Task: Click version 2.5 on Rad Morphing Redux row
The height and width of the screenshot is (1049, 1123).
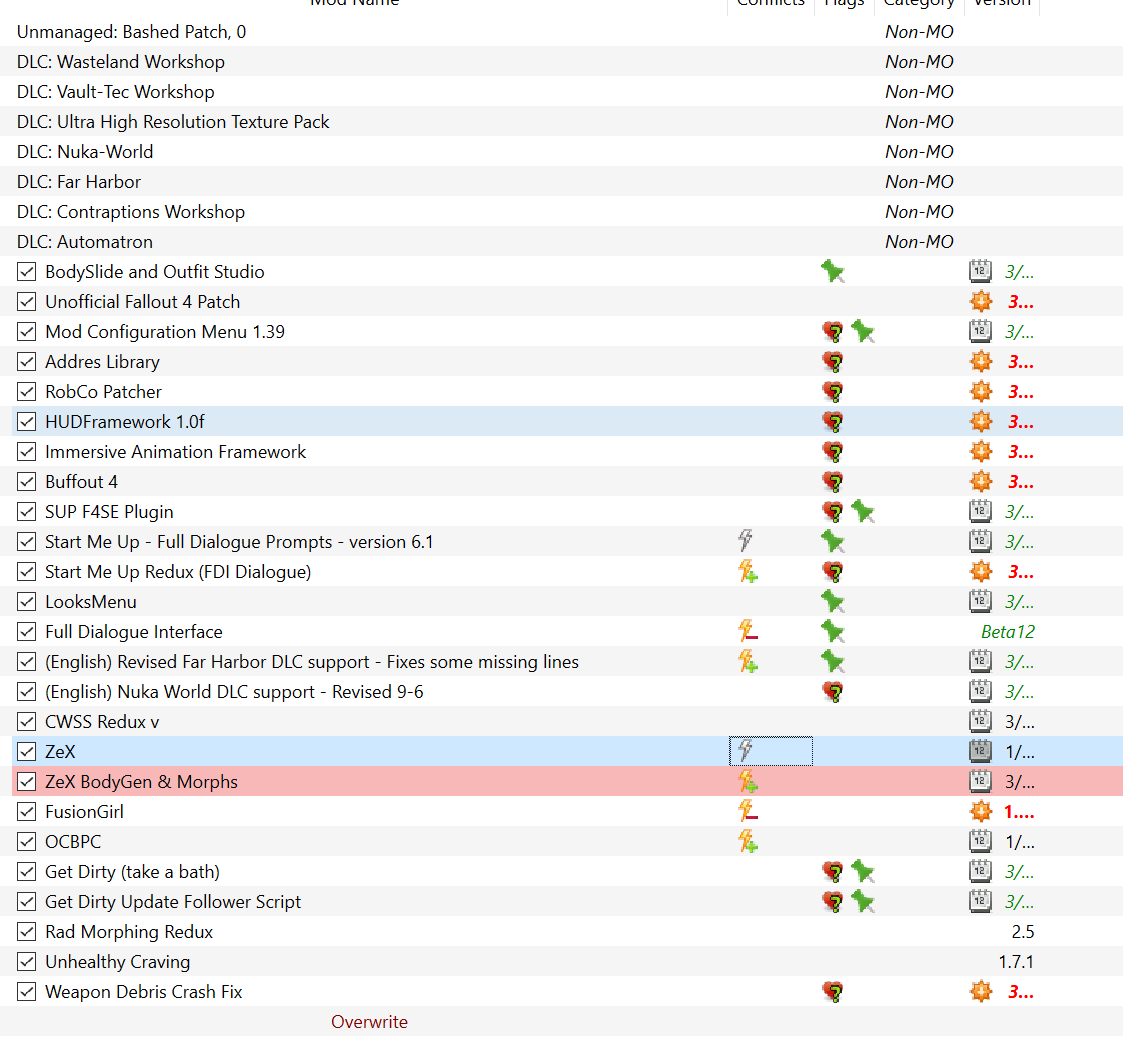Action: pyautogui.click(x=1023, y=932)
